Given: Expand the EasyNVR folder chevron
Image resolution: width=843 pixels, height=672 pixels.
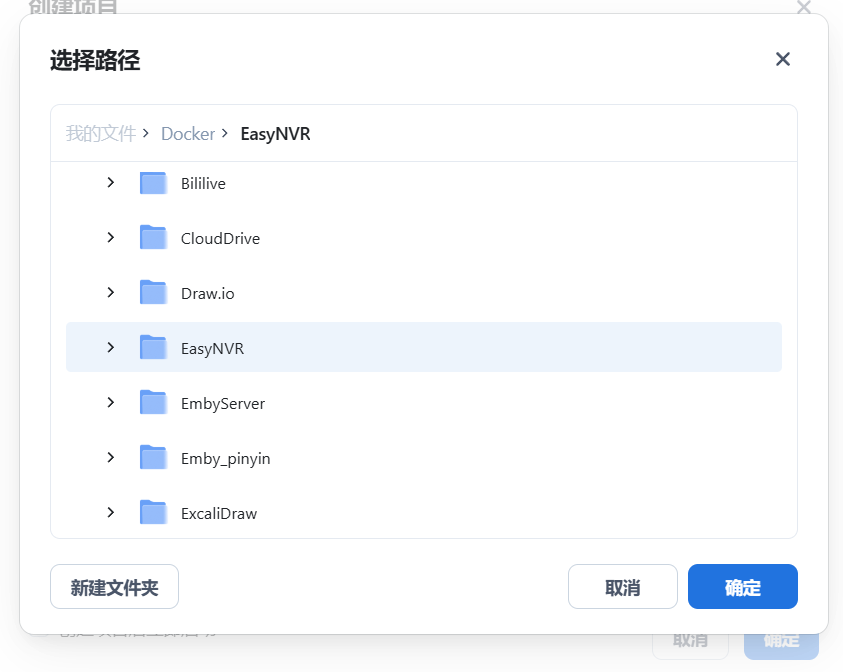Looking at the screenshot, I should click(110, 348).
